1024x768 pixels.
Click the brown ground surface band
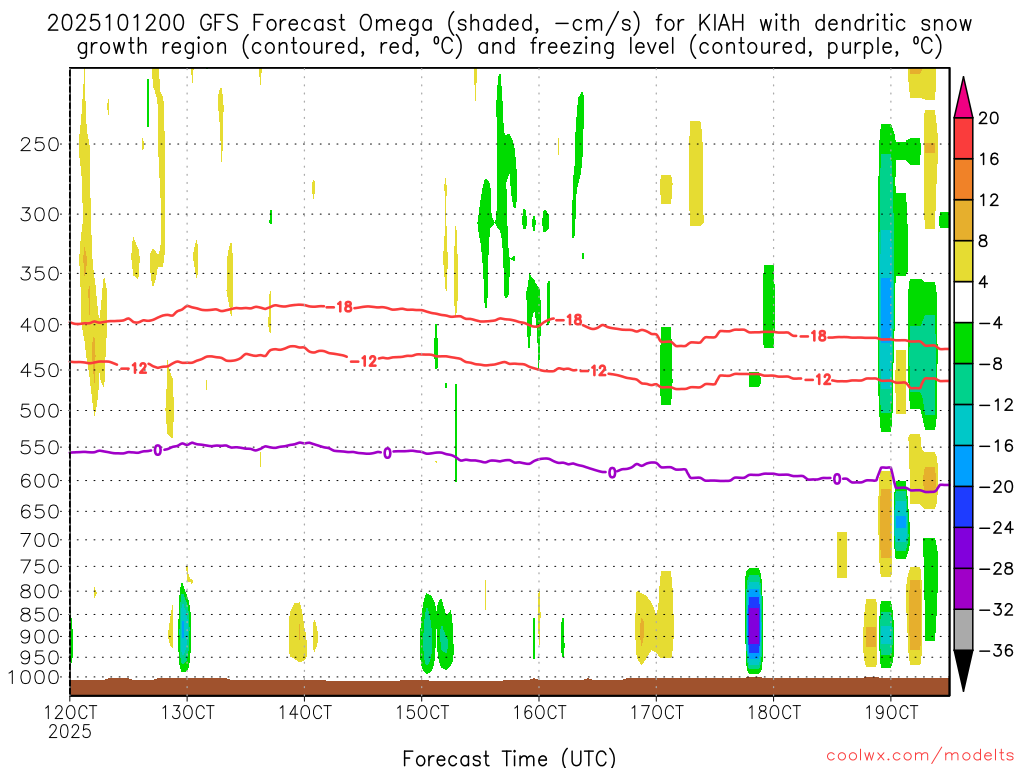[x=509, y=687]
